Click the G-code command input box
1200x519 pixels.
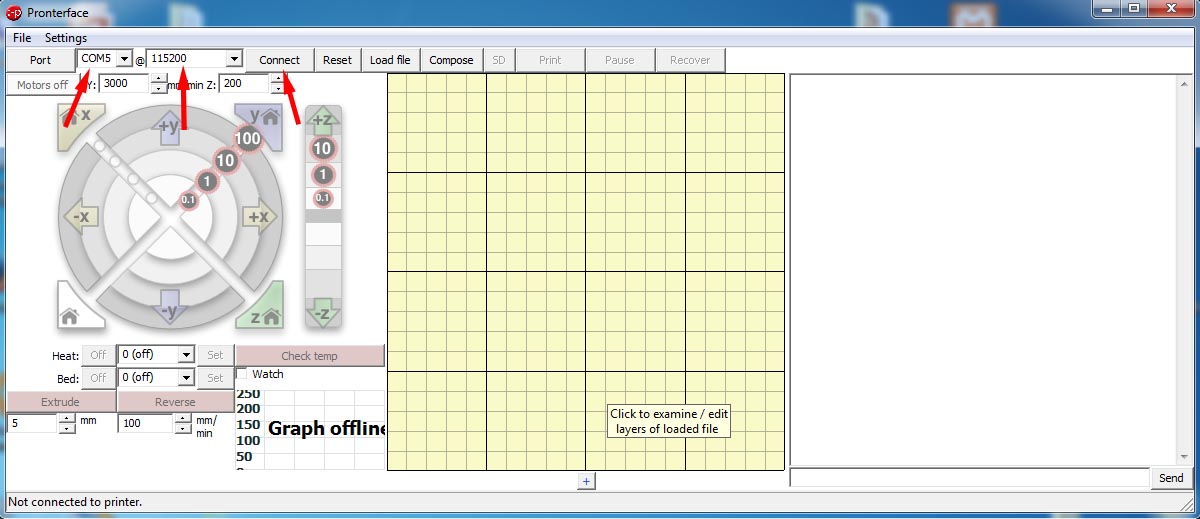coord(969,478)
